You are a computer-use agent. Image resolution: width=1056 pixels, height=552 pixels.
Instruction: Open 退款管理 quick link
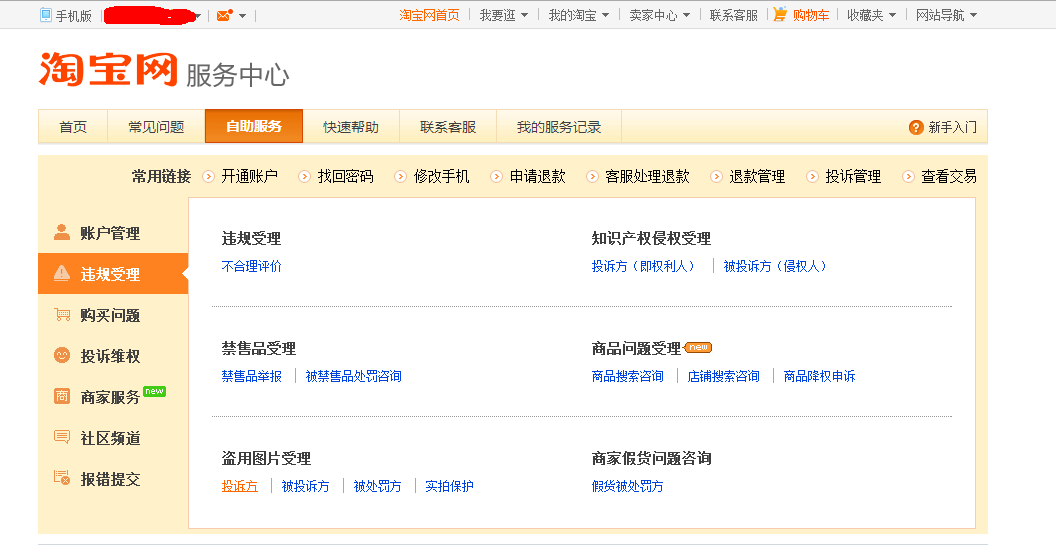[x=757, y=176]
